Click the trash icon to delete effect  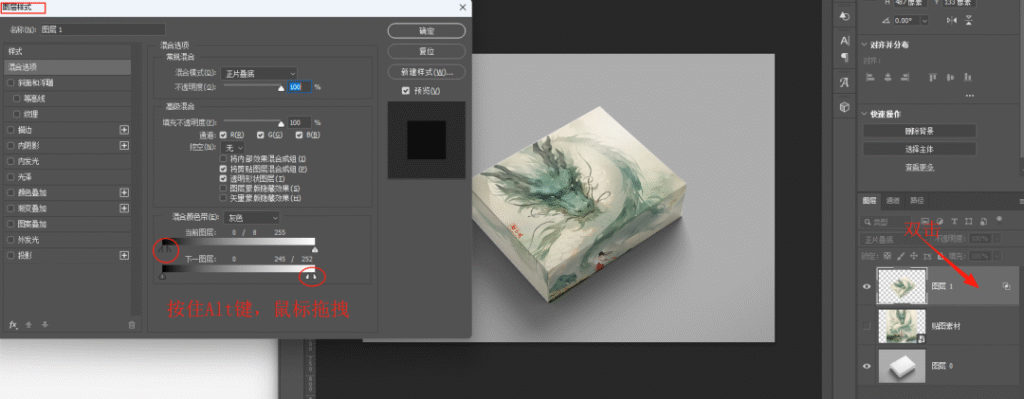[131, 325]
